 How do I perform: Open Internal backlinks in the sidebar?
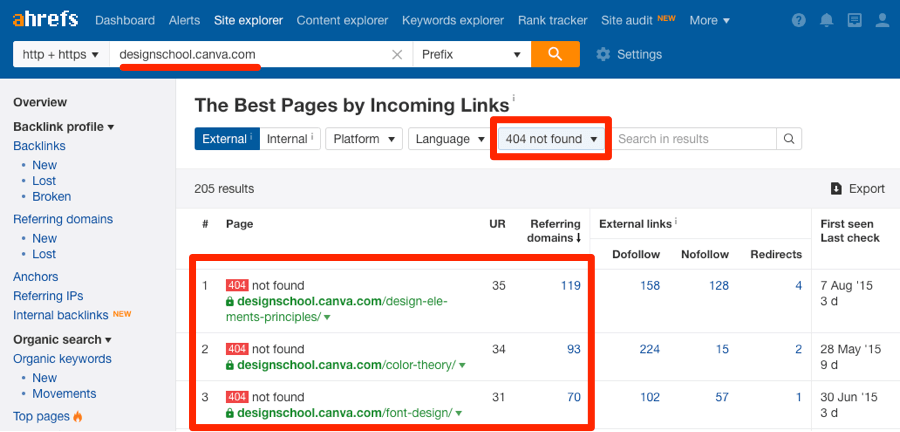tap(61, 315)
